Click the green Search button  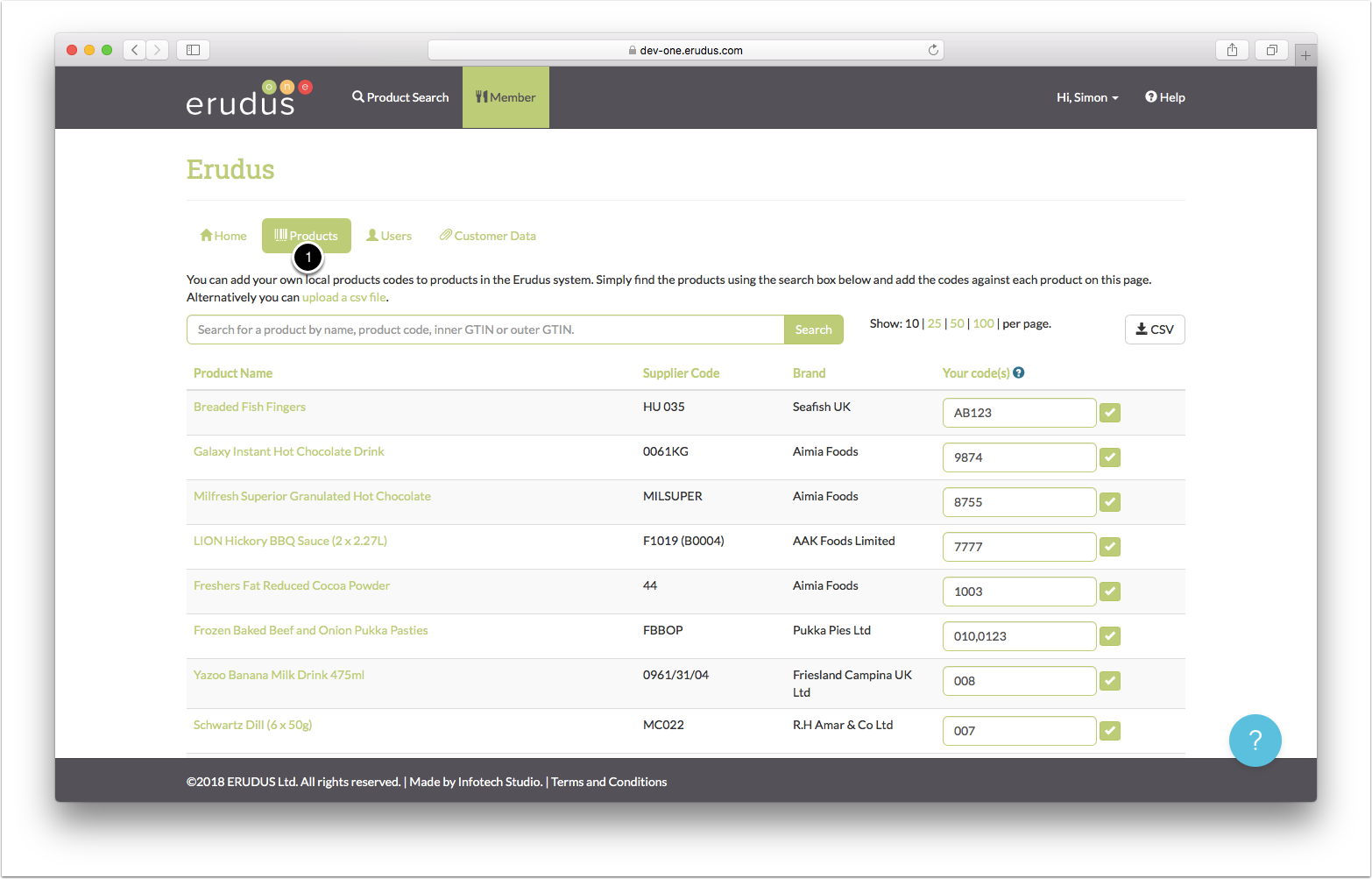pyautogui.click(x=814, y=330)
